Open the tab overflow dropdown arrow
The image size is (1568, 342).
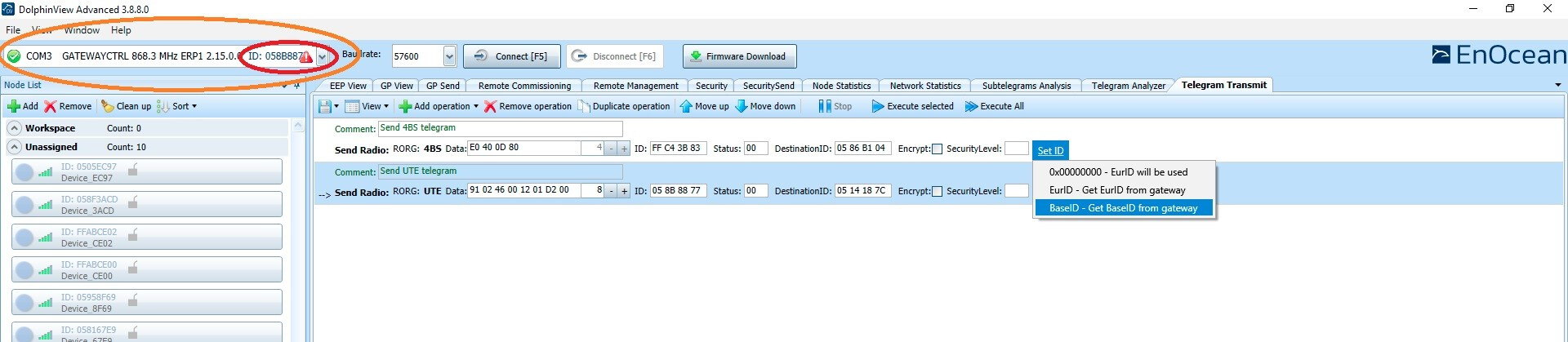tap(1557, 85)
